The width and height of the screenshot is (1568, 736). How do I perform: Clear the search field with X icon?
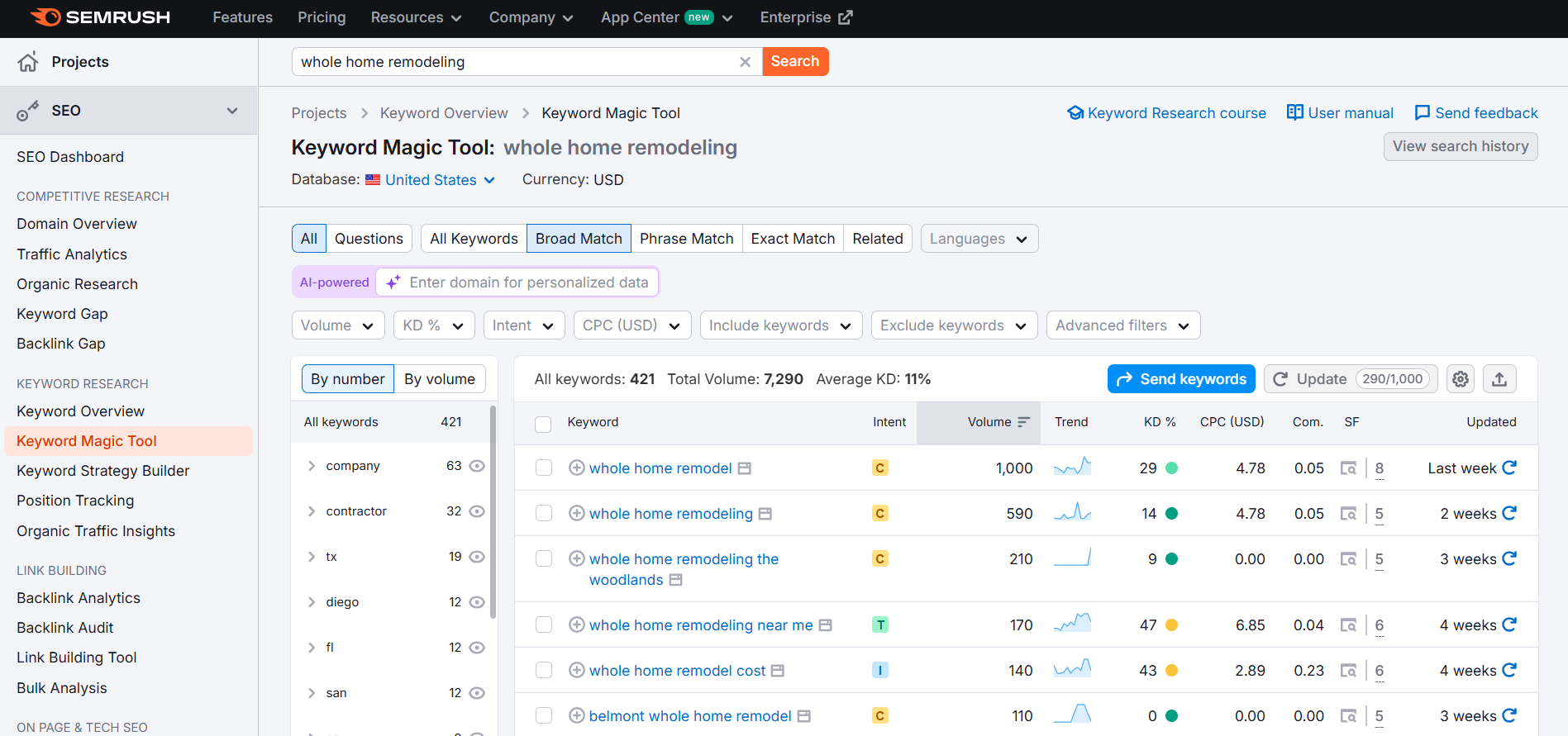[745, 62]
